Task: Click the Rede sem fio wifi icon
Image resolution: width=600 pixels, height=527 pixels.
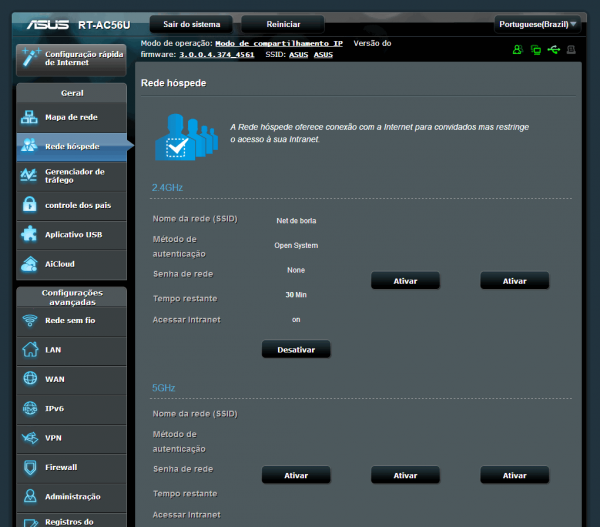Action: tap(30, 320)
